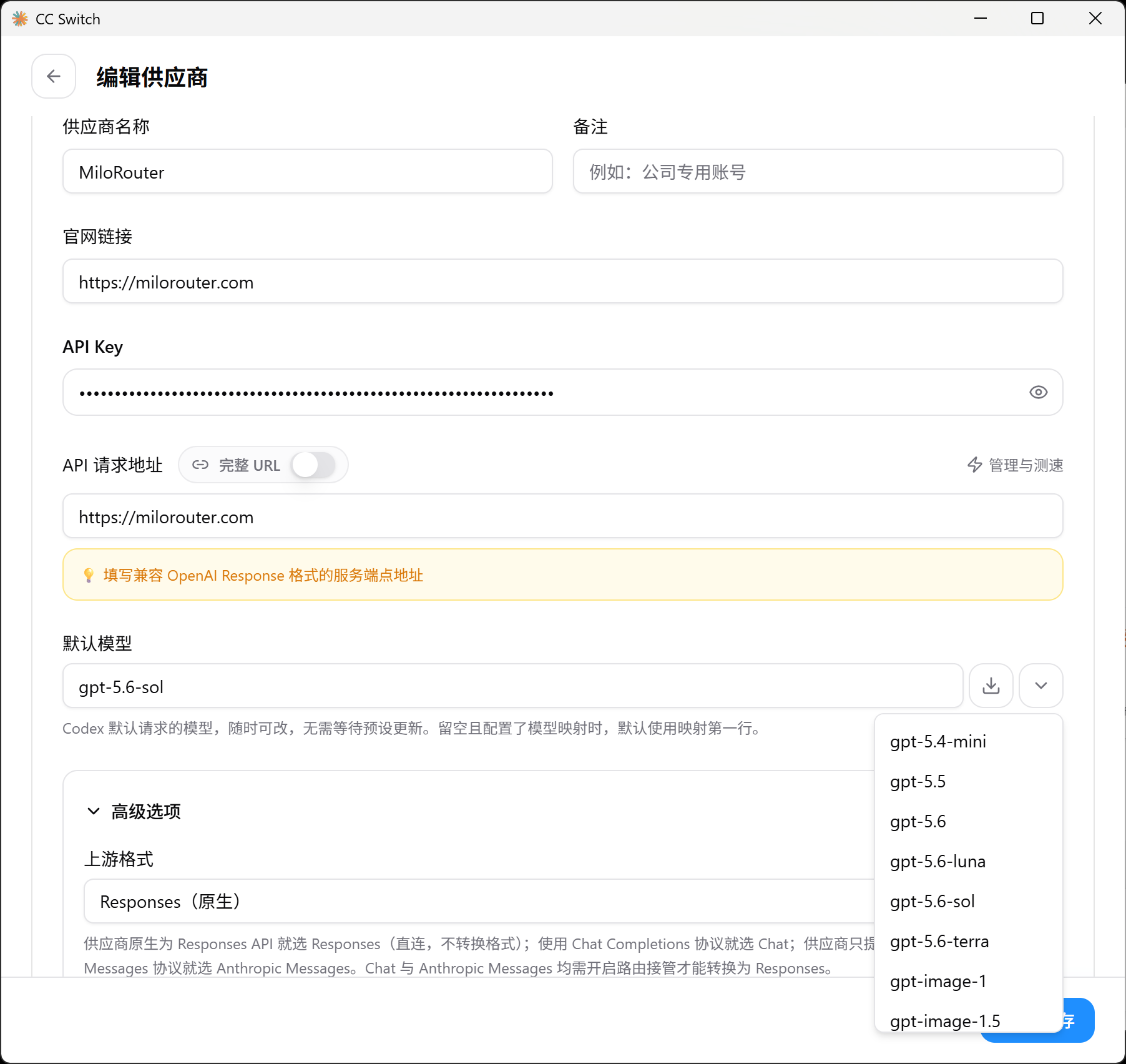The width and height of the screenshot is (1126, 1064).
Task: Choose gpt-5.6 model option
Action: 969,822
